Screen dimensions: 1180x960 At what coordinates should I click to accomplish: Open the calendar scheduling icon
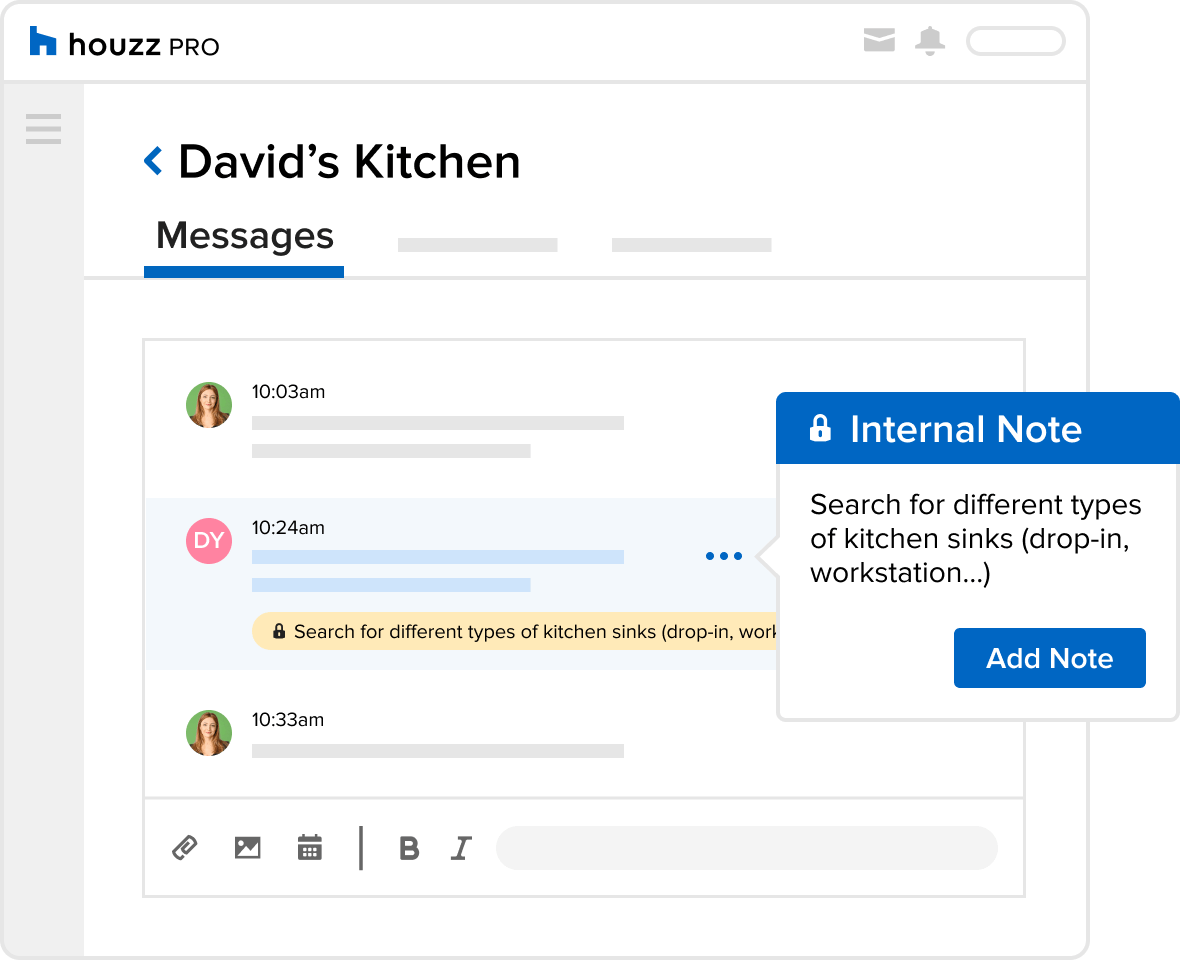[310, 848]
